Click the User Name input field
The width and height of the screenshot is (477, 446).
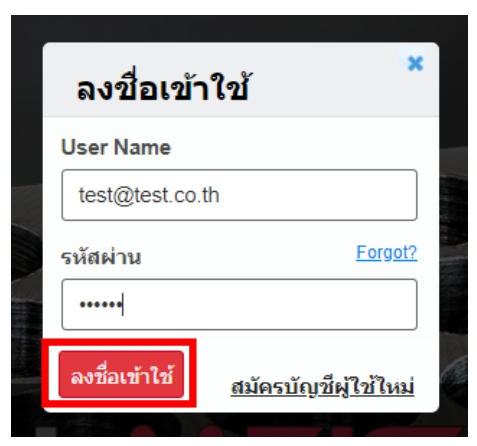(x=239, y=195)
